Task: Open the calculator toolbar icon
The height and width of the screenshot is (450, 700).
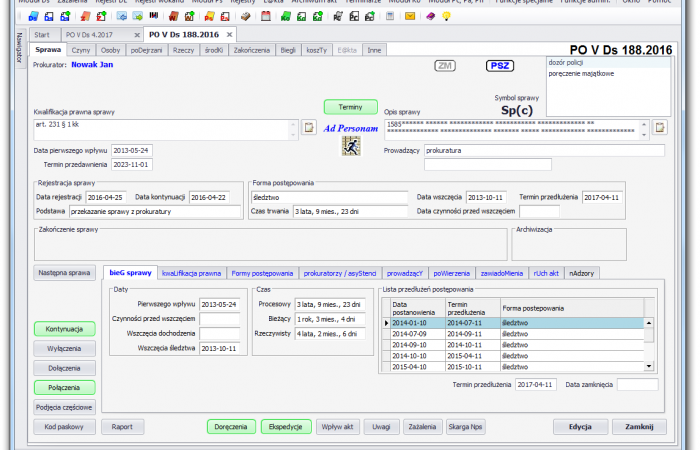Action: tap(390, 17)
